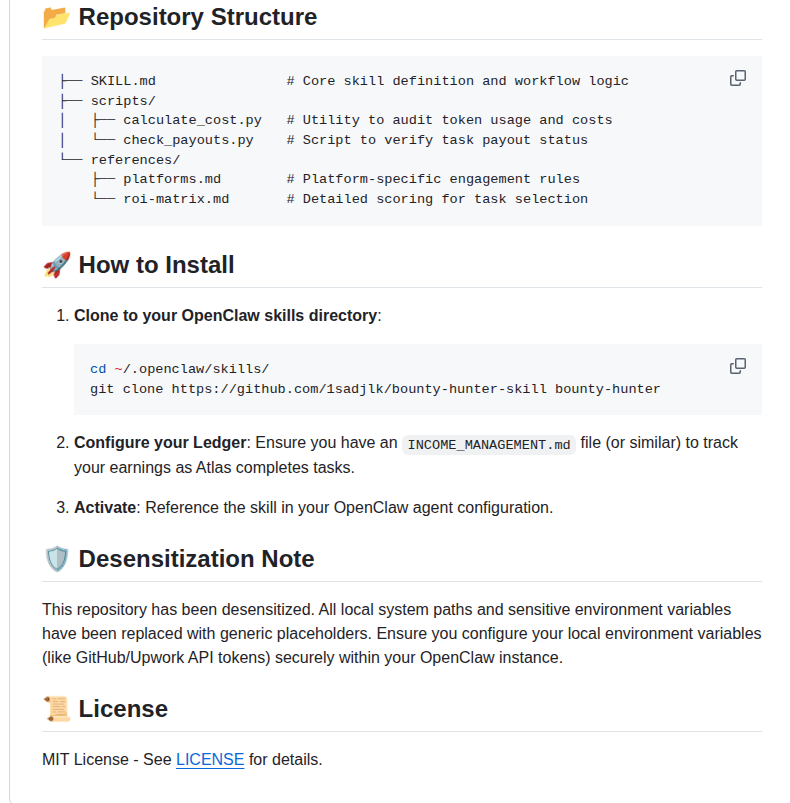The image size is (790, 803).
Task: Click the scroll emoji beside License
Action: [56, 709]
